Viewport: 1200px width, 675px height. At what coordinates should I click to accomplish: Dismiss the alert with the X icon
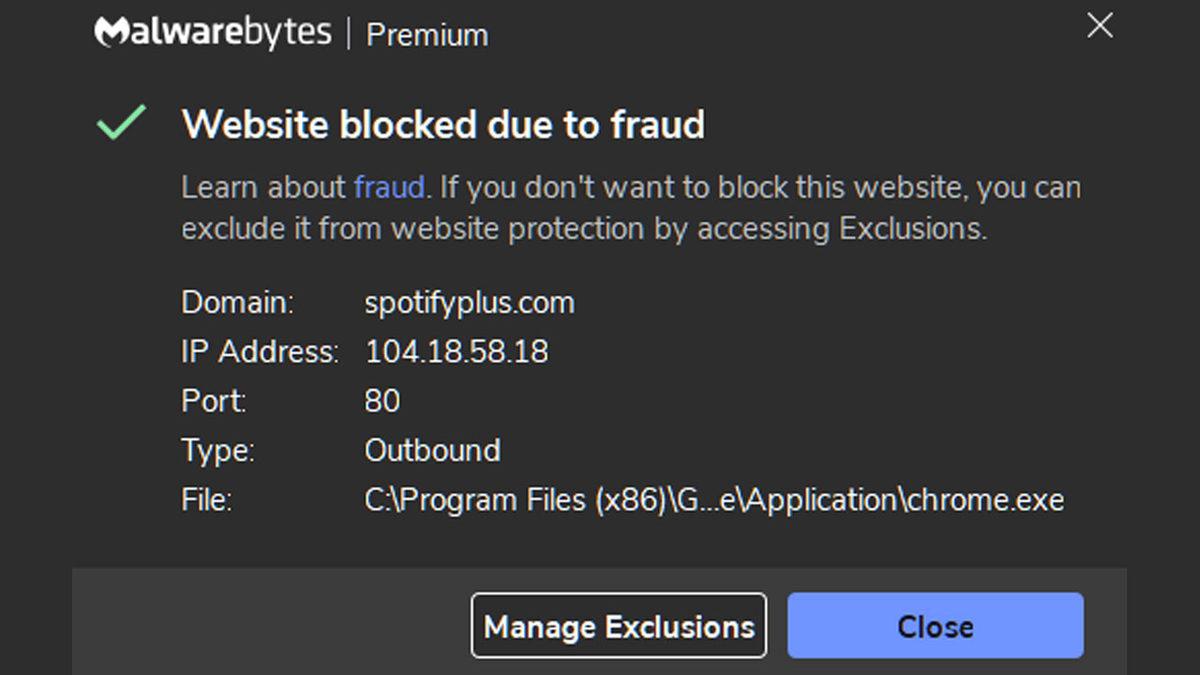point(1099,26)
